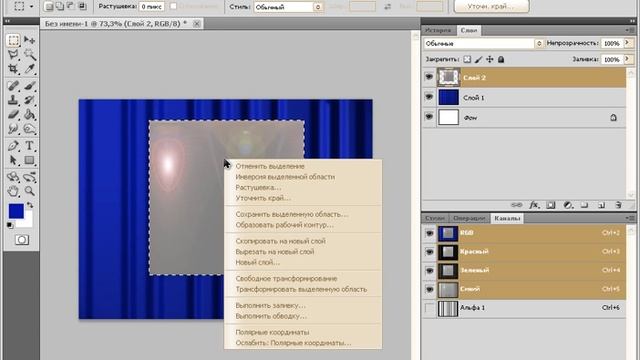Toggle lock position icon

(x=490, y=60)
